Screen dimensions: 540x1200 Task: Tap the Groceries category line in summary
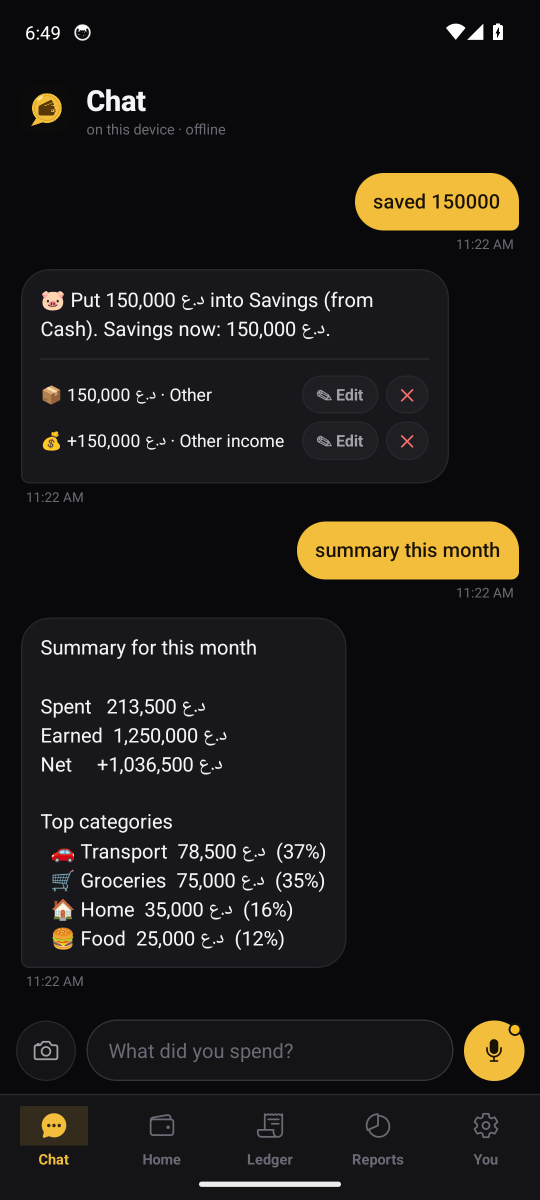(188, 881)
